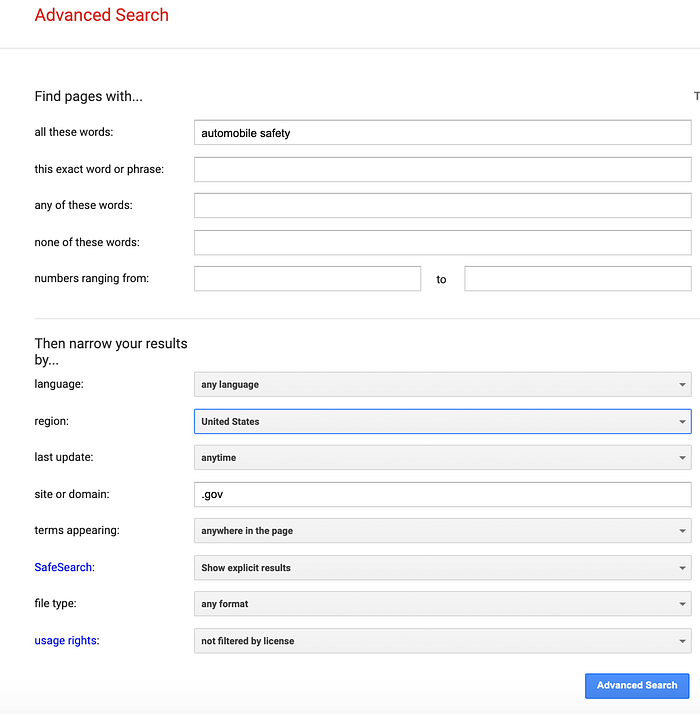Screen dimensions: 700x714
Task: Expand the last update dropdown showing 'anytime'
Action: click(x=442, y=458)
